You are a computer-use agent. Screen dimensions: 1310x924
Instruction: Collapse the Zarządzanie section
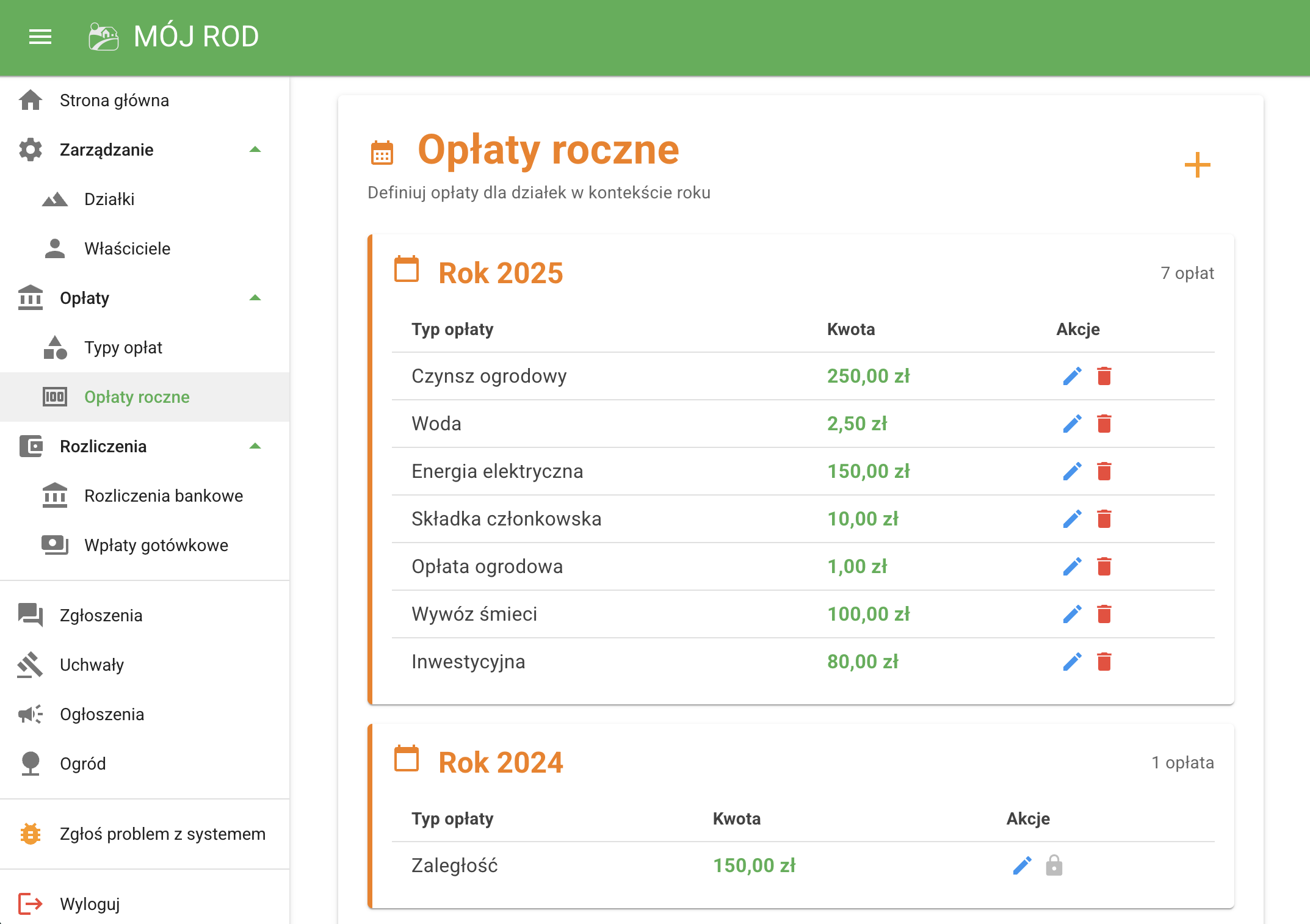pyautogui.click(x=255, y=150)
